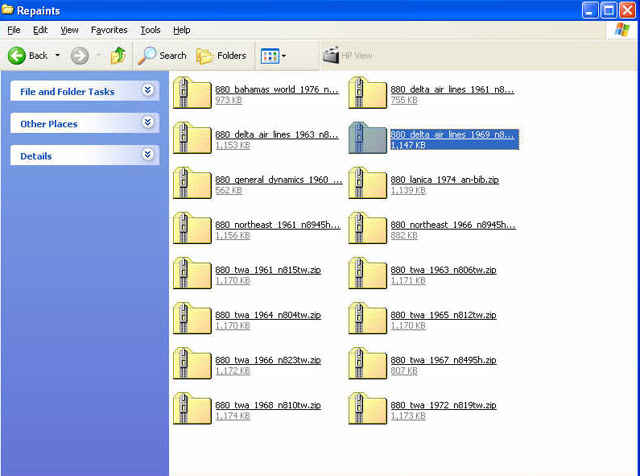Image resolution: width=640 pixels, height=476 pixels.
Task: Open the Help menu
Action: tap(182, 30)
